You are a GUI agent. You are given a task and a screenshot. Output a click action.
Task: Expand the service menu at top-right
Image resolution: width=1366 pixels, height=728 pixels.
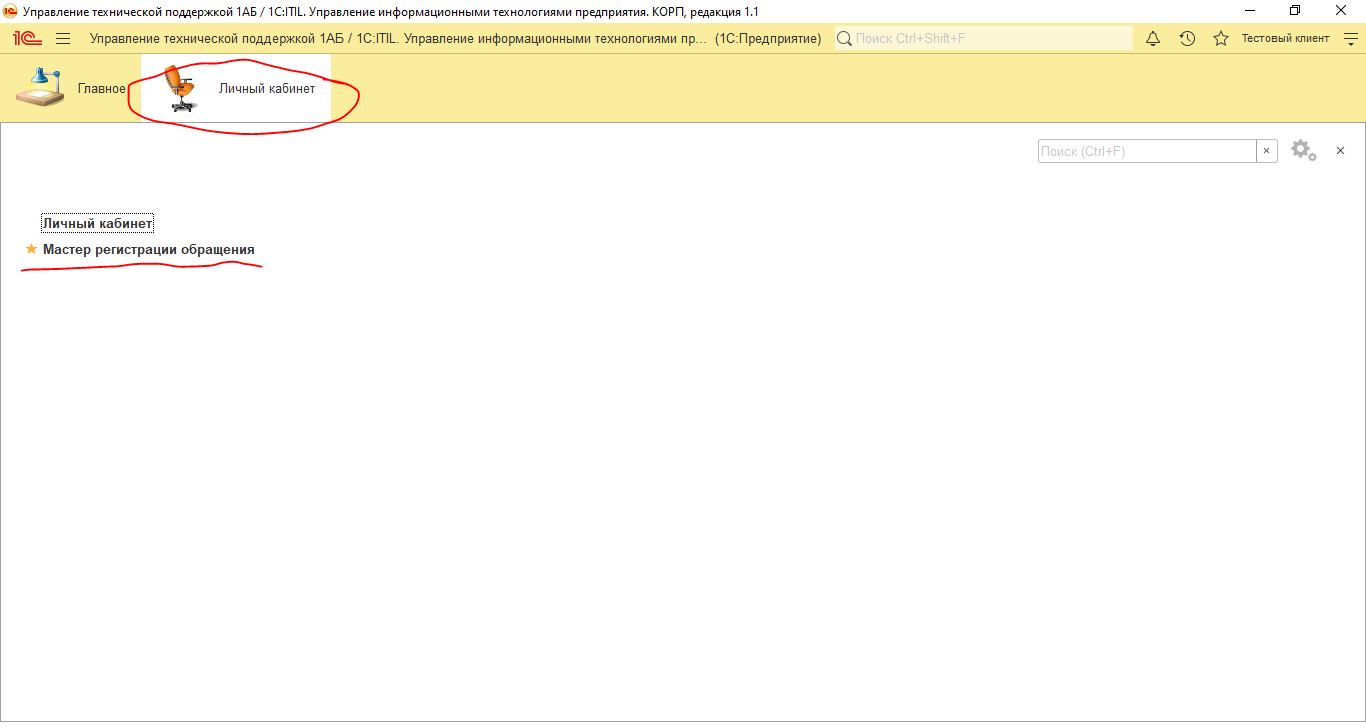coord(1350,39)
